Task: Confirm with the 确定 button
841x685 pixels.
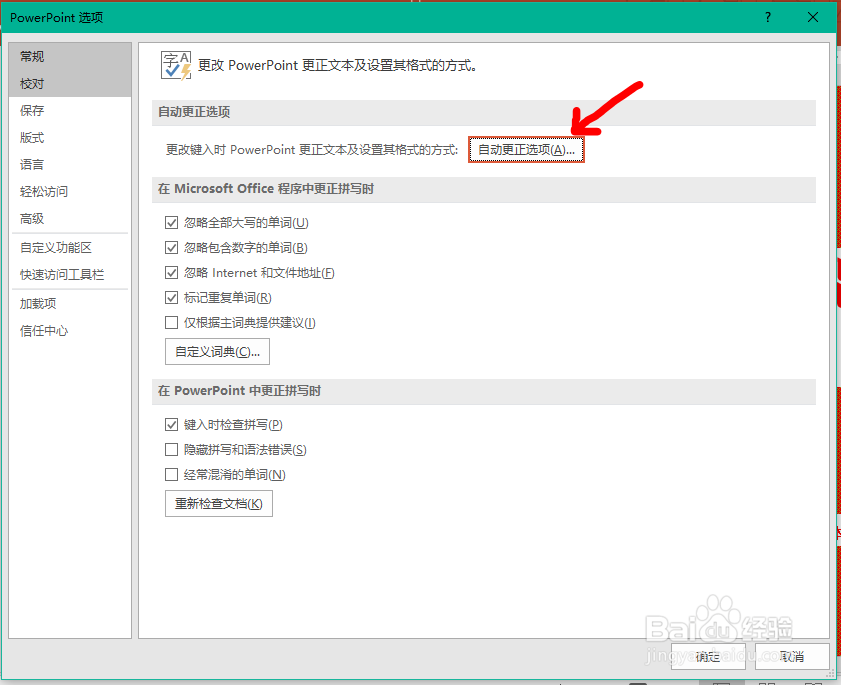Action: [708, 657]
